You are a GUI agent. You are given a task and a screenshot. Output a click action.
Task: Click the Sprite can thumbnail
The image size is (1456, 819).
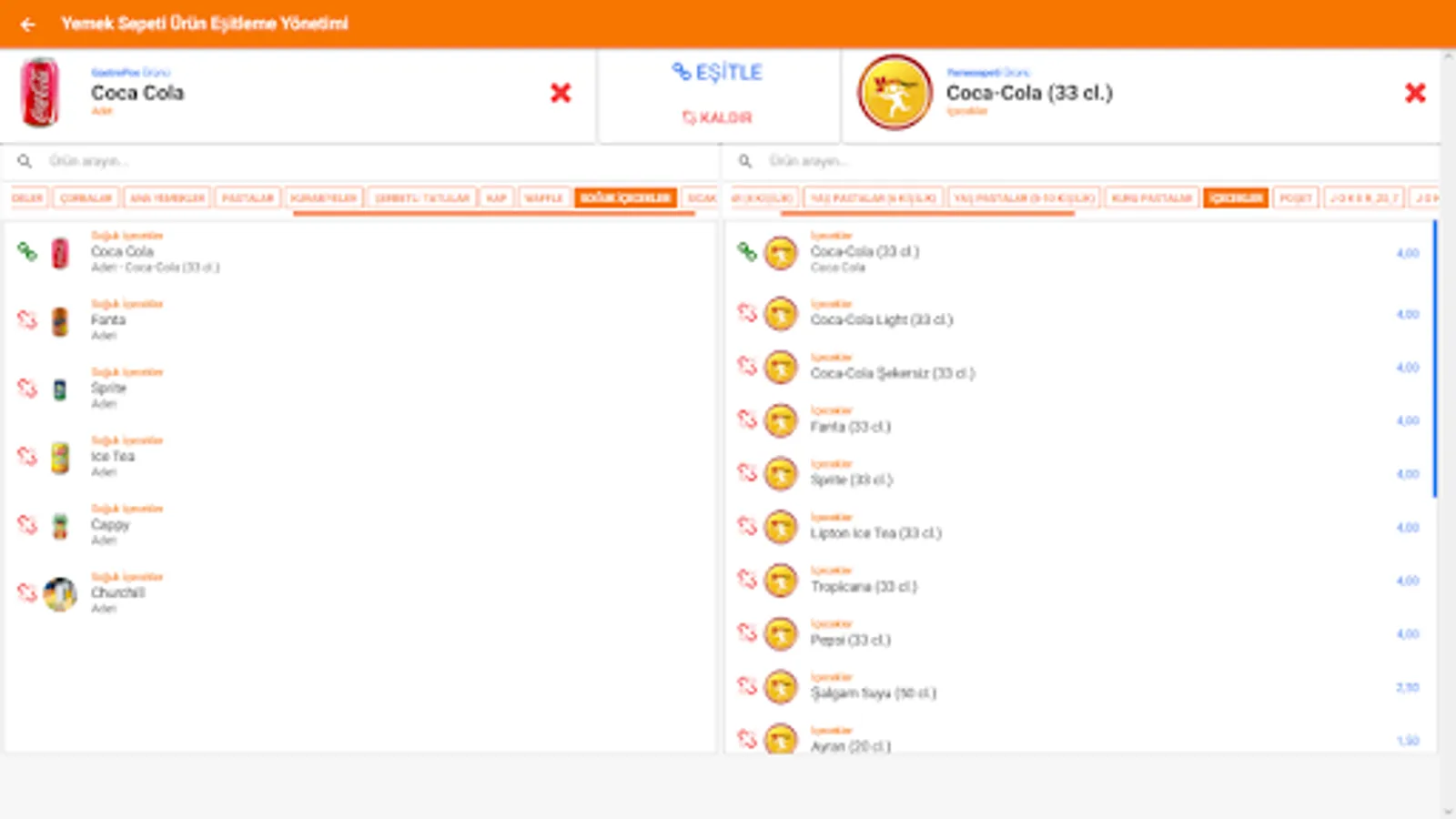click(60, 389)
